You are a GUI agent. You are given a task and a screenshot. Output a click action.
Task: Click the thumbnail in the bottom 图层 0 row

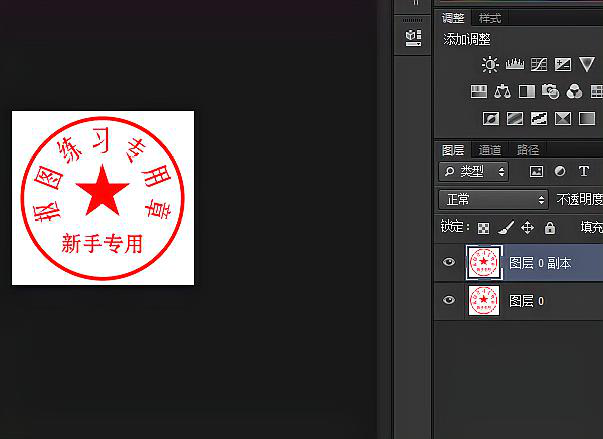484,300
